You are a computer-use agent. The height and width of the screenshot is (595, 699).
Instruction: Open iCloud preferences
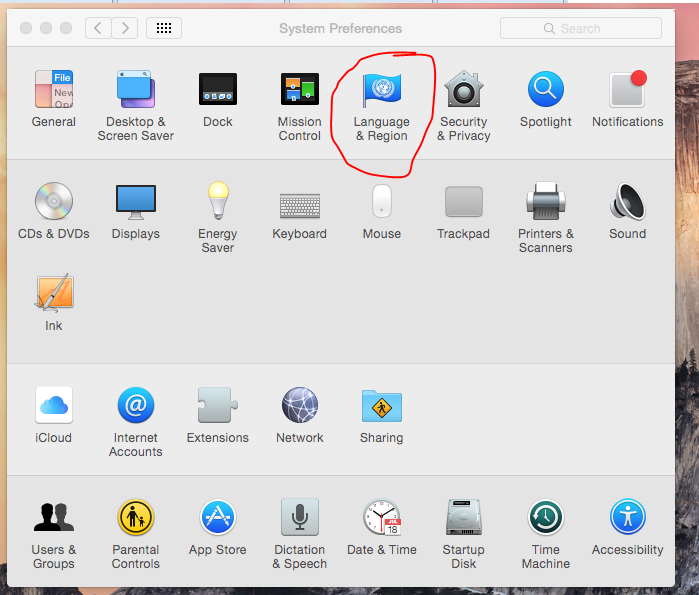(54, 405)
